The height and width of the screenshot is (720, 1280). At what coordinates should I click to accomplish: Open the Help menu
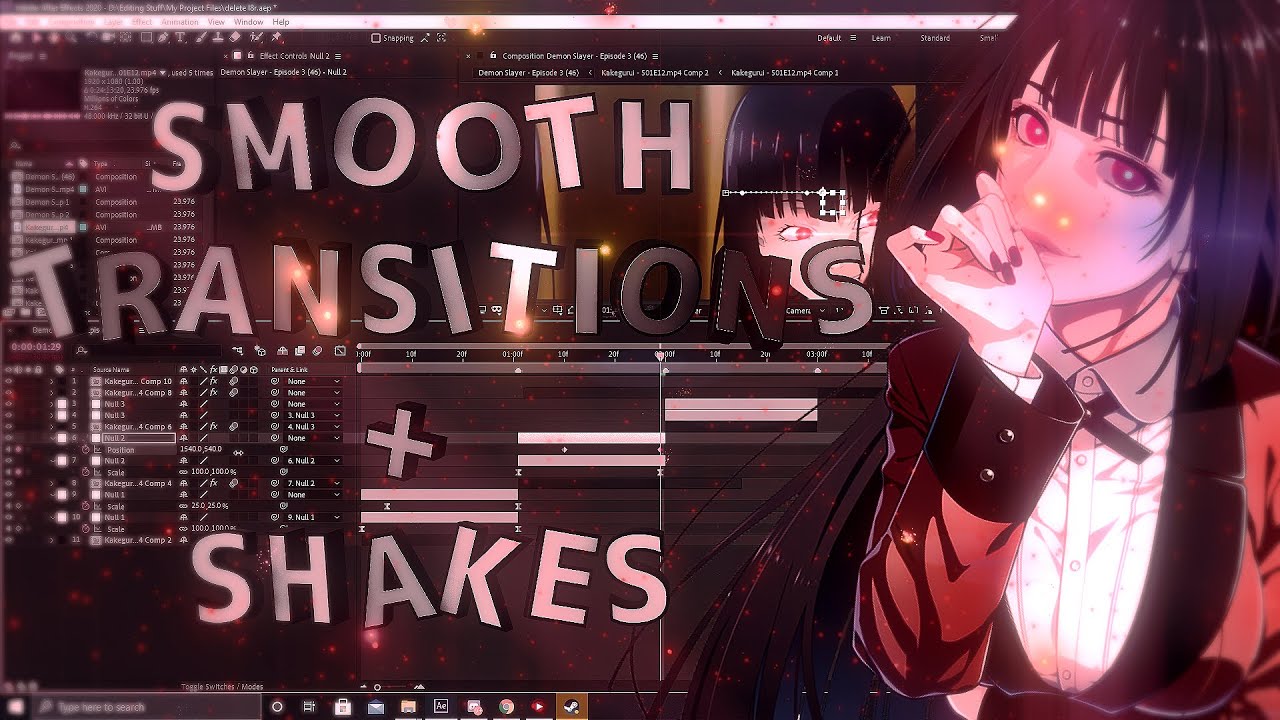pos(281,22)
